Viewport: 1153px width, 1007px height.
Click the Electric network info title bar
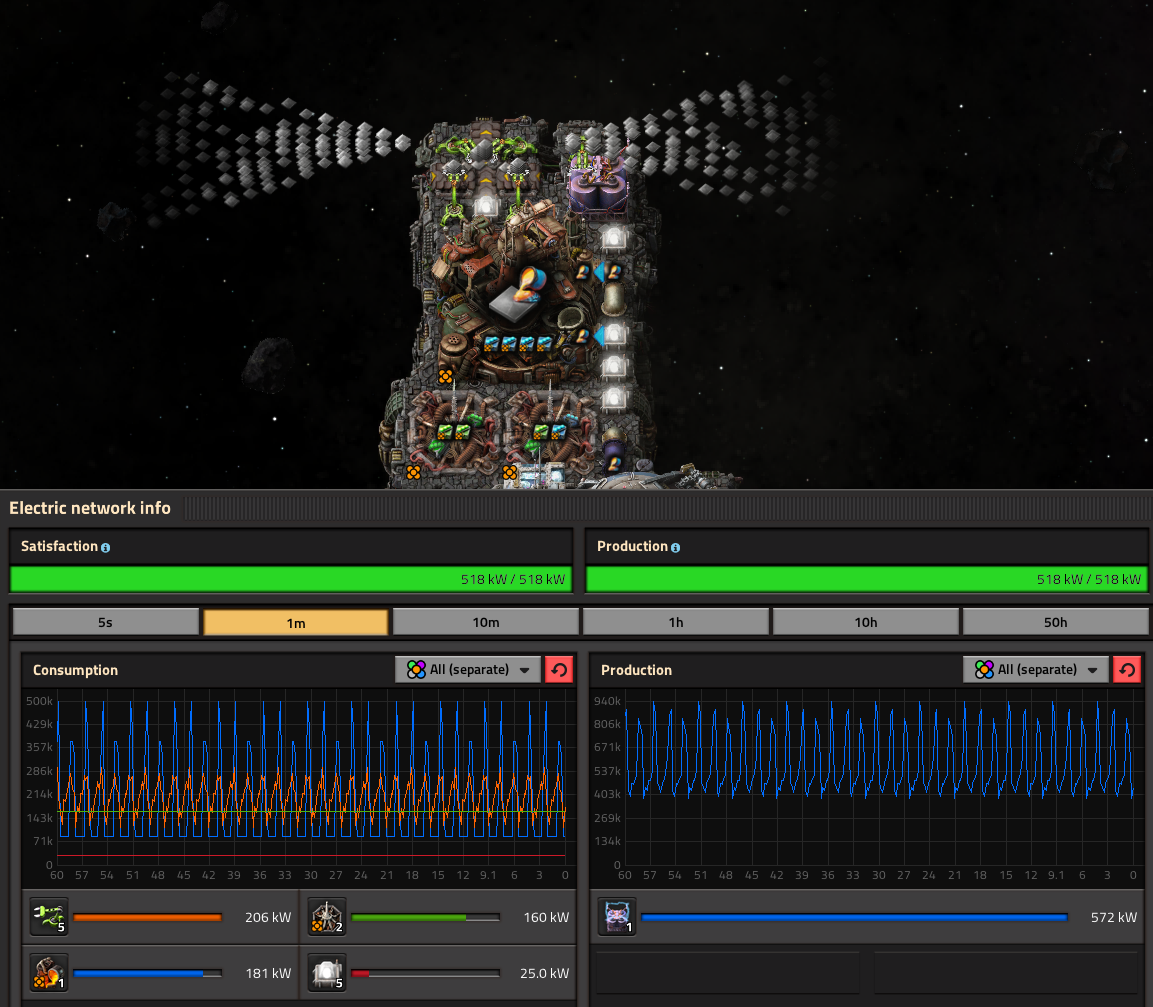[x=576, y=508]
